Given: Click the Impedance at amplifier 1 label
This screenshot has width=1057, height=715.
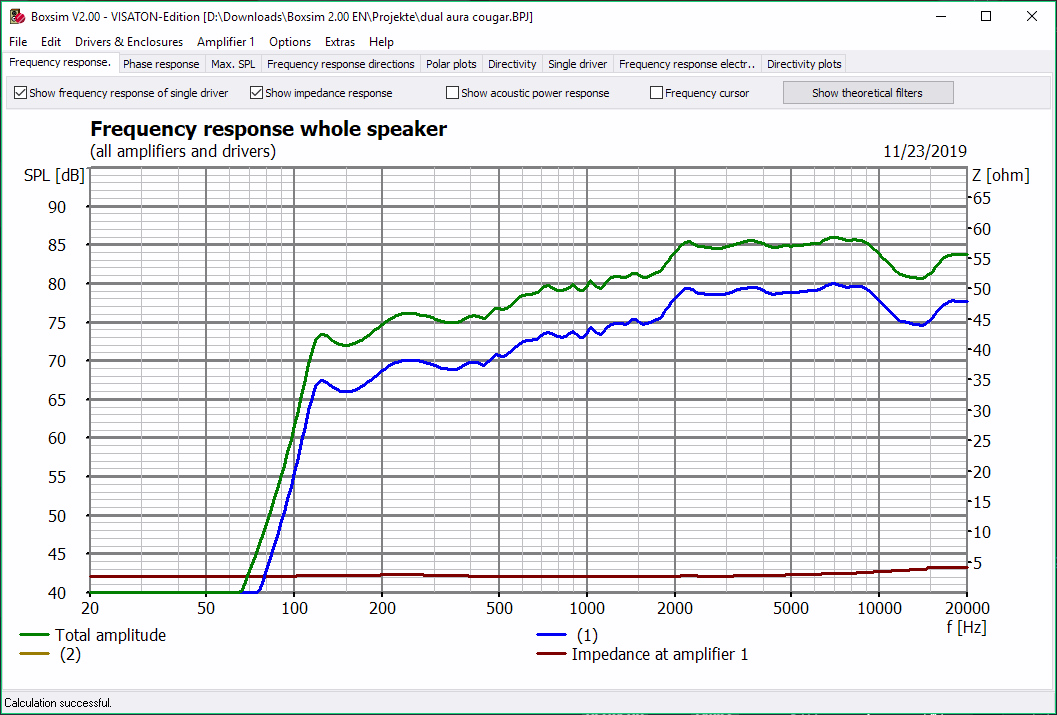Looking at the screenshot, I should (x=660, y=654).
